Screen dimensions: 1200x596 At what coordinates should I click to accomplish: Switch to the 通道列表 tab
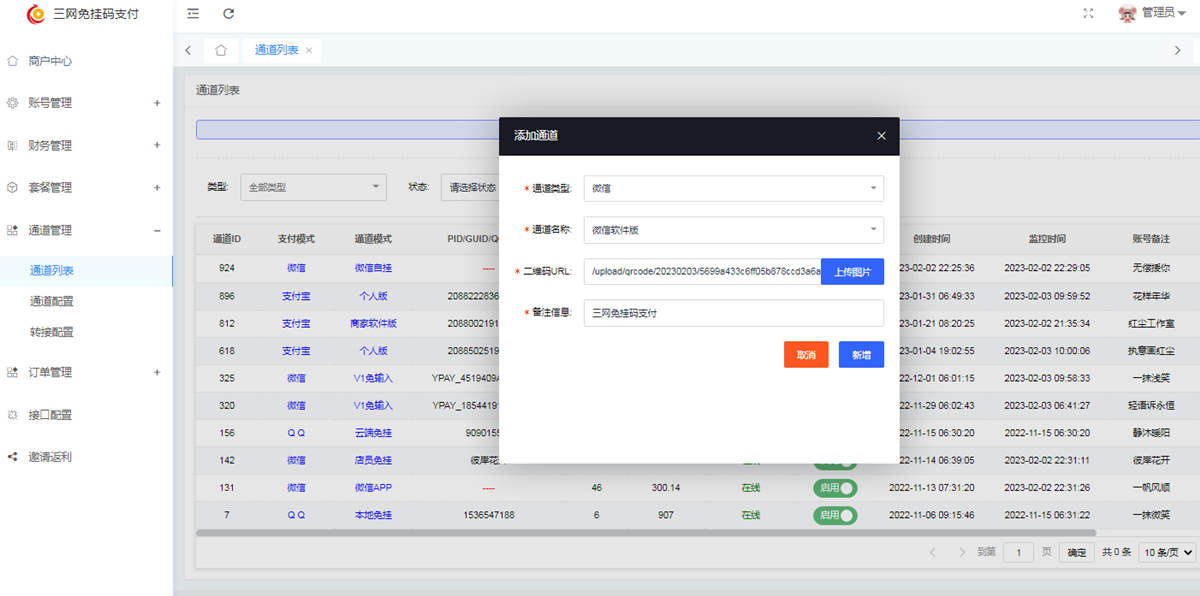click(x=276, y=50)
